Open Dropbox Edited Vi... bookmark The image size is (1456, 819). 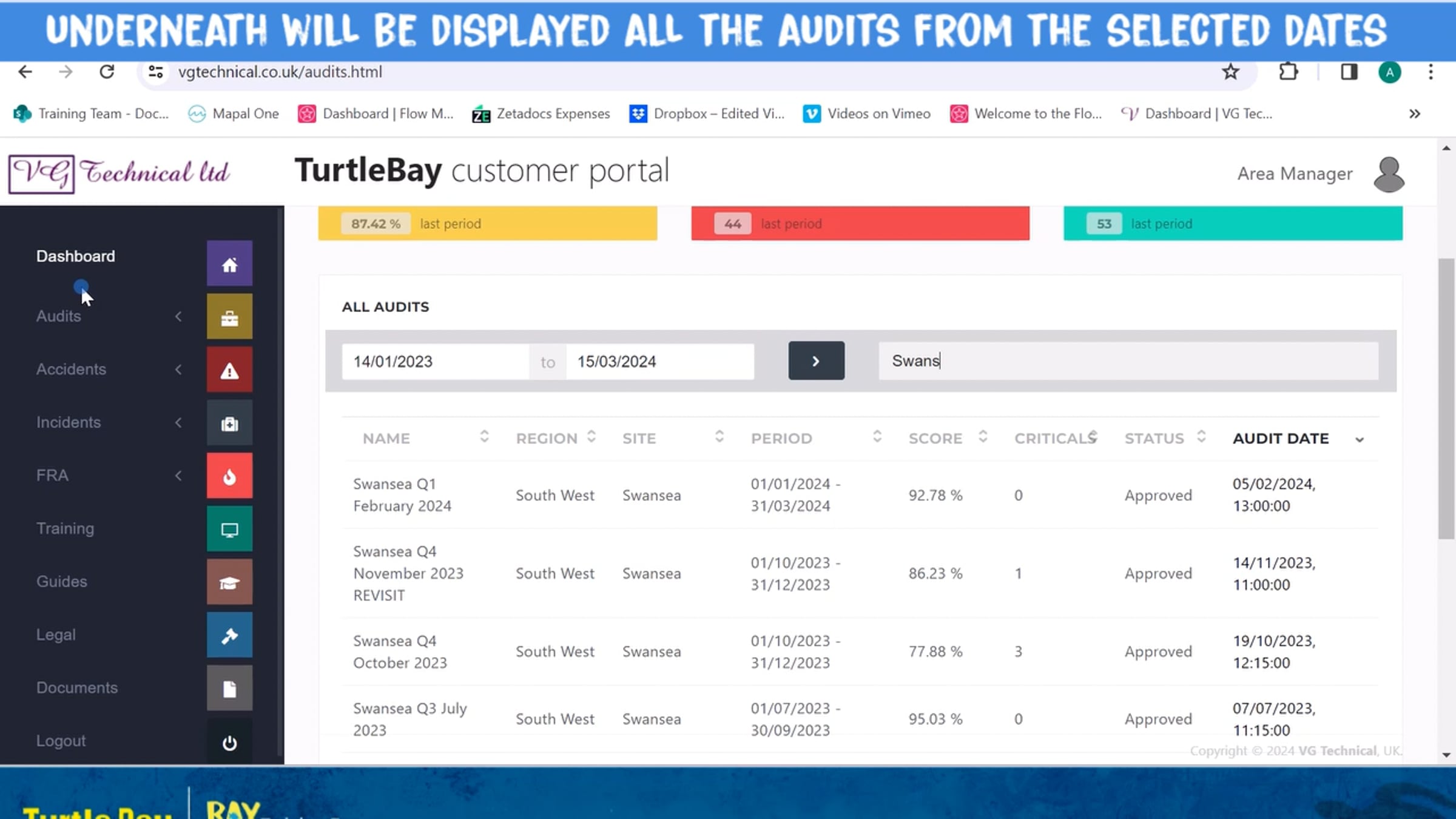[x=707, y=113]
